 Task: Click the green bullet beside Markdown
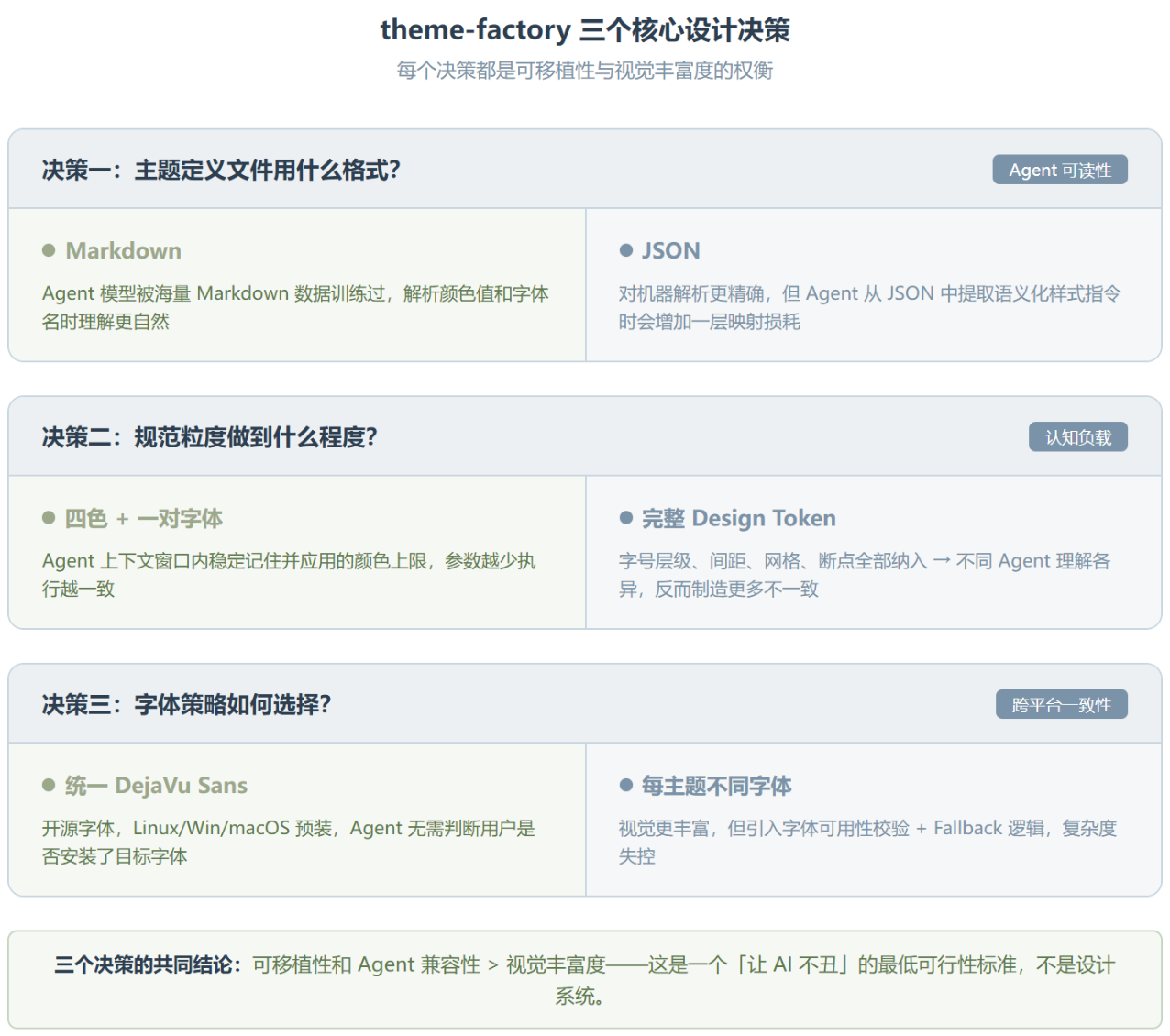[49, 250]
